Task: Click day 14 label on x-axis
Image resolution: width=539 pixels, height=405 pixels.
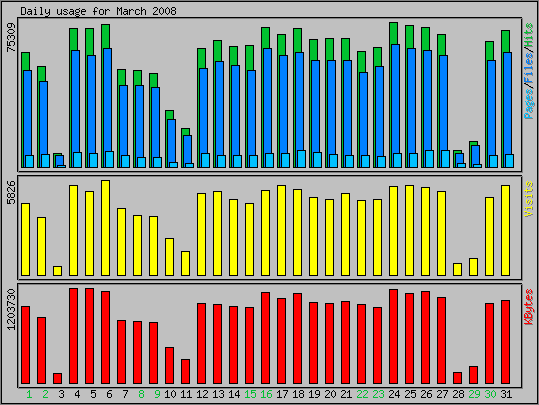Action: click(234, 394)
